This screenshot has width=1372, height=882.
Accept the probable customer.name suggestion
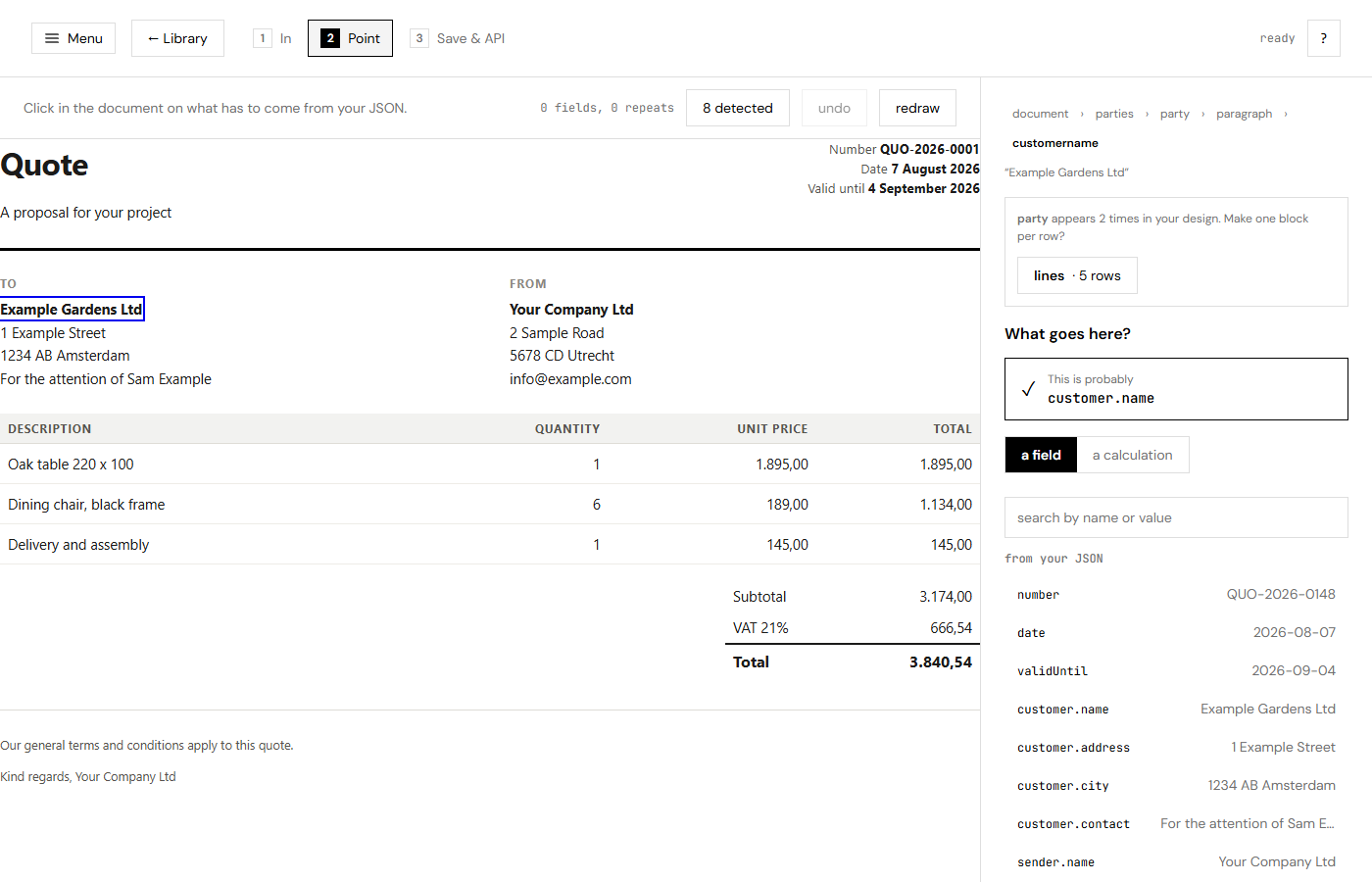click(1176, 389)
